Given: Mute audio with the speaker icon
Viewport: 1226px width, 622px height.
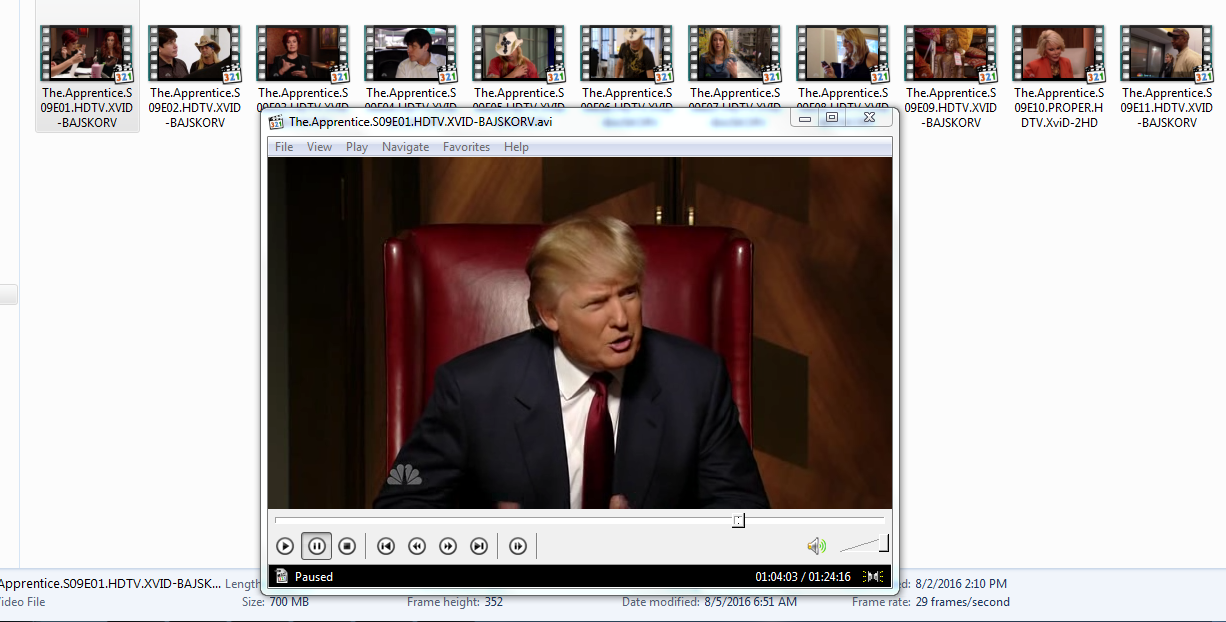Looking at the screenshot, I should (816, 546).
